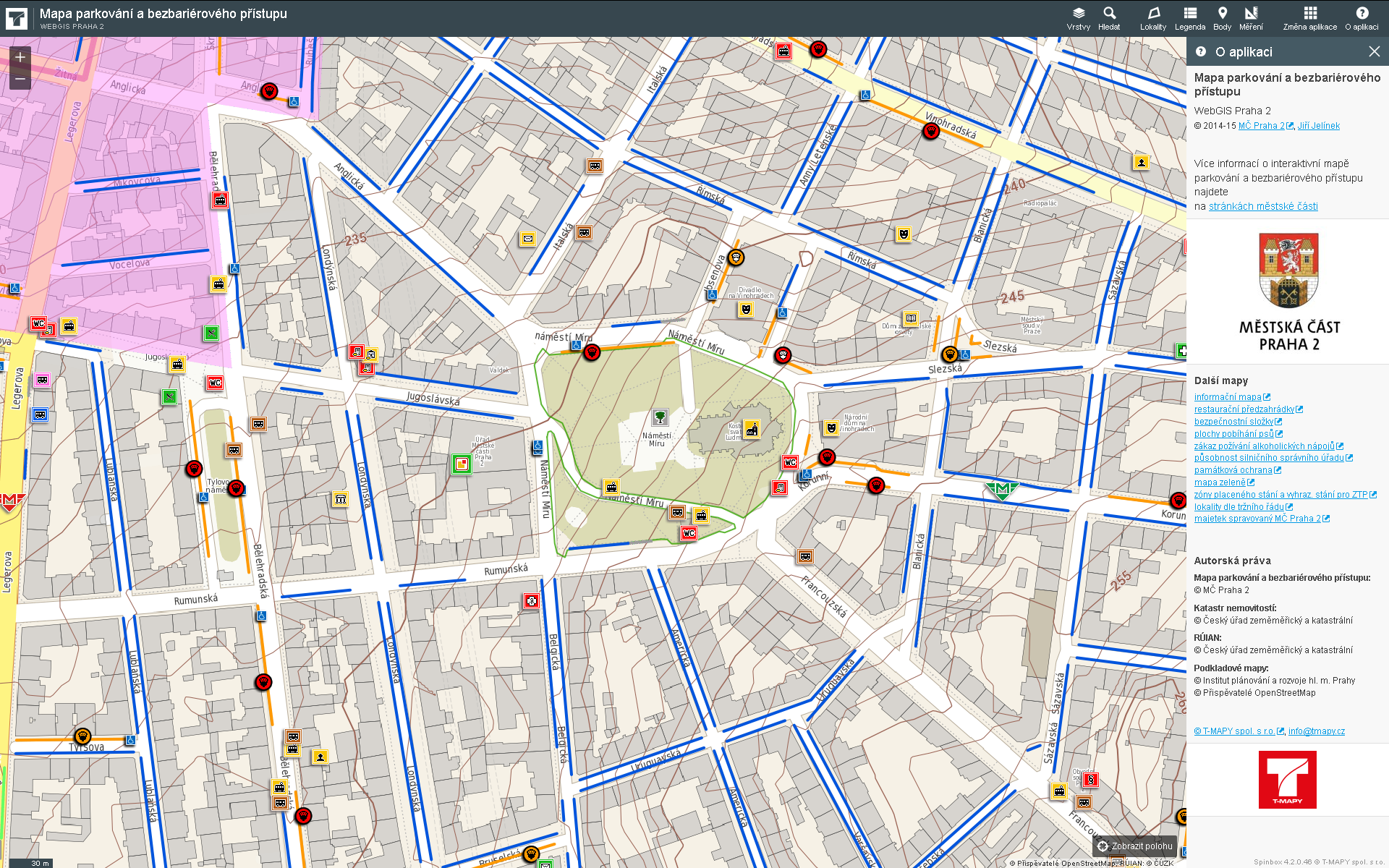Screen dimensions: 1389x868
Task: Click the wheelchair parking icon on Rumunská
Action: 261,616
